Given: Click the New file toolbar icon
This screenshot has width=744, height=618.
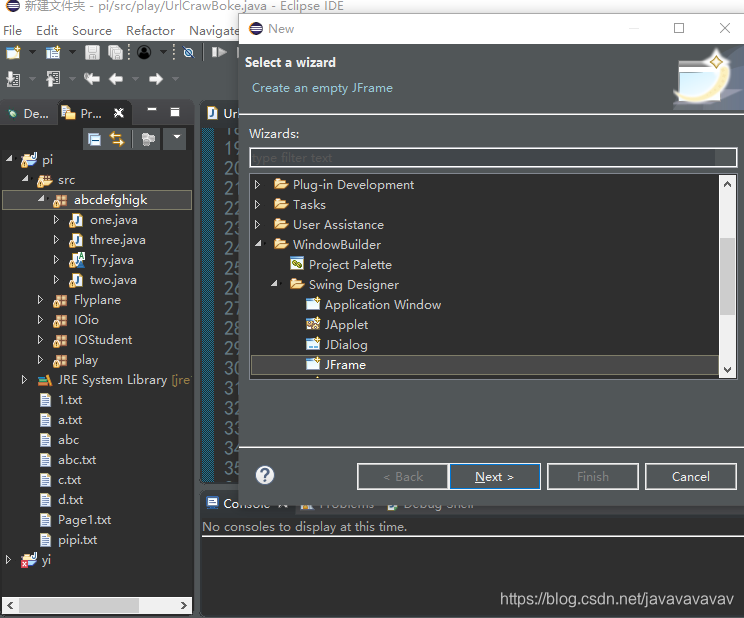Looking at the screenshot, I should point(13,52).
